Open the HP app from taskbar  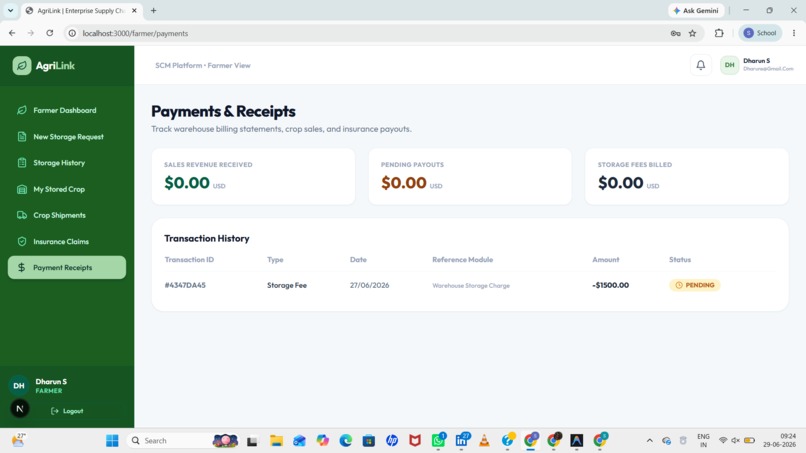[392, 441]
